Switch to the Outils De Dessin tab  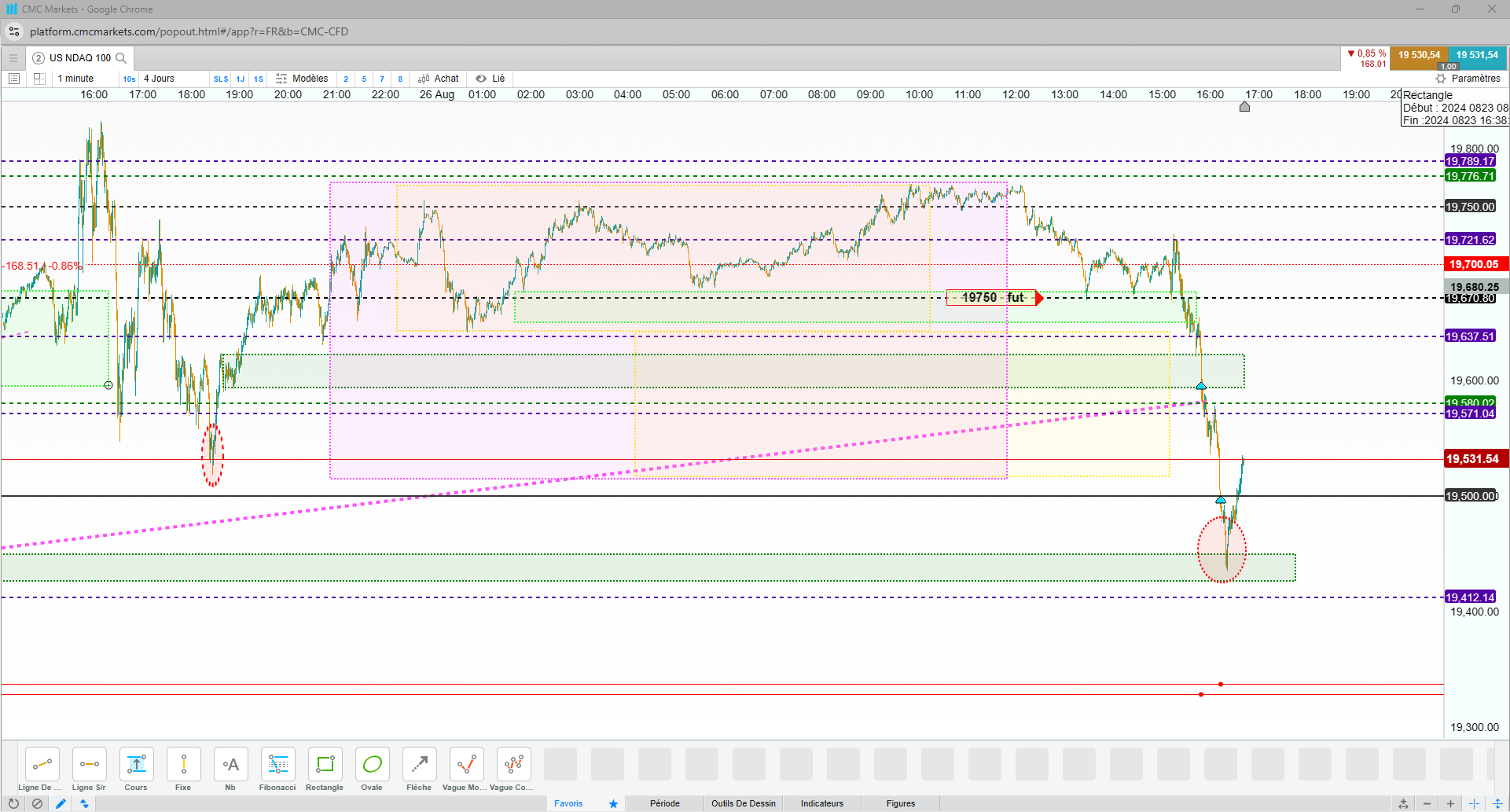click(x=743, y=803)
